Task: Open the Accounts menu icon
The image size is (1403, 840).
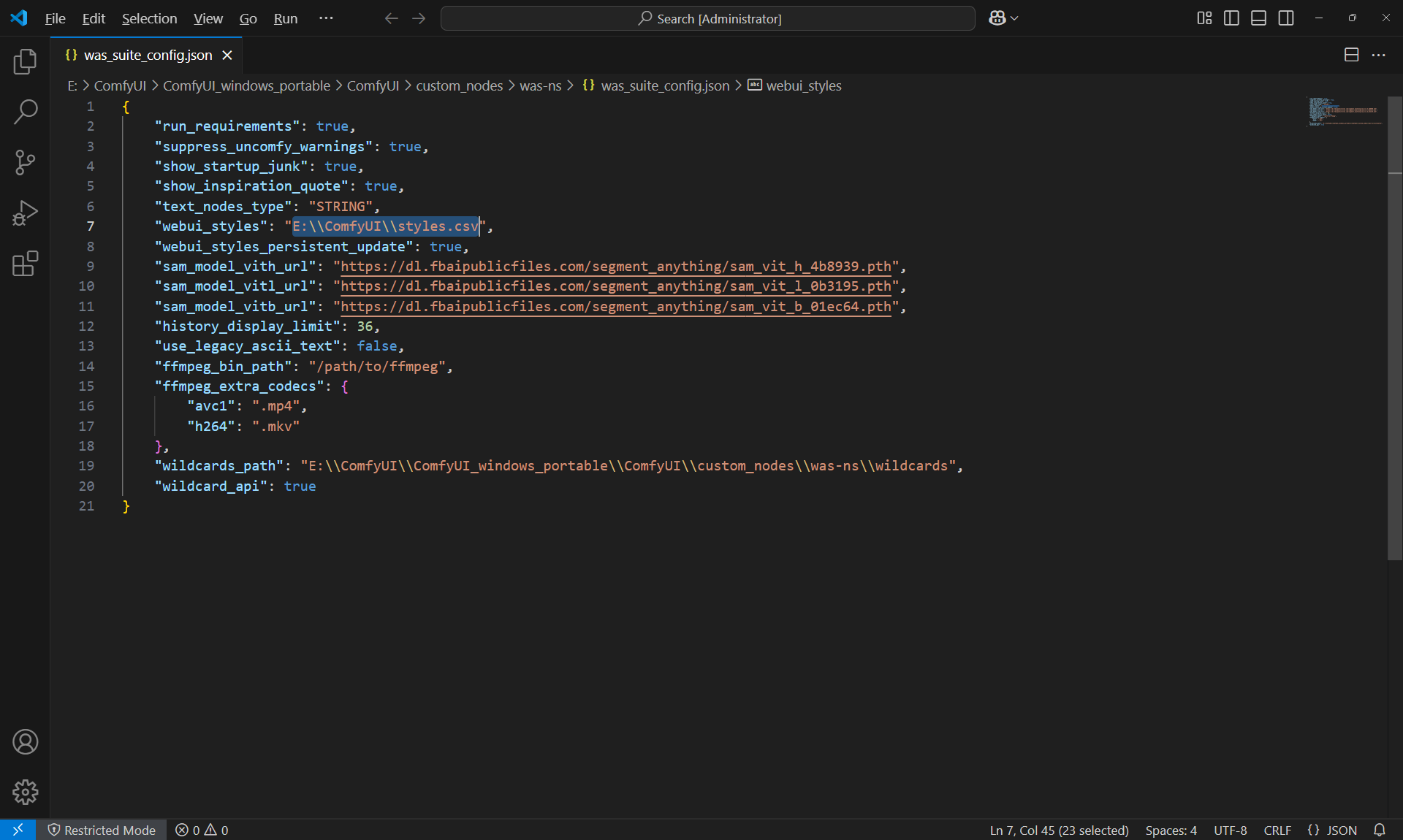Action: point(25,742)
